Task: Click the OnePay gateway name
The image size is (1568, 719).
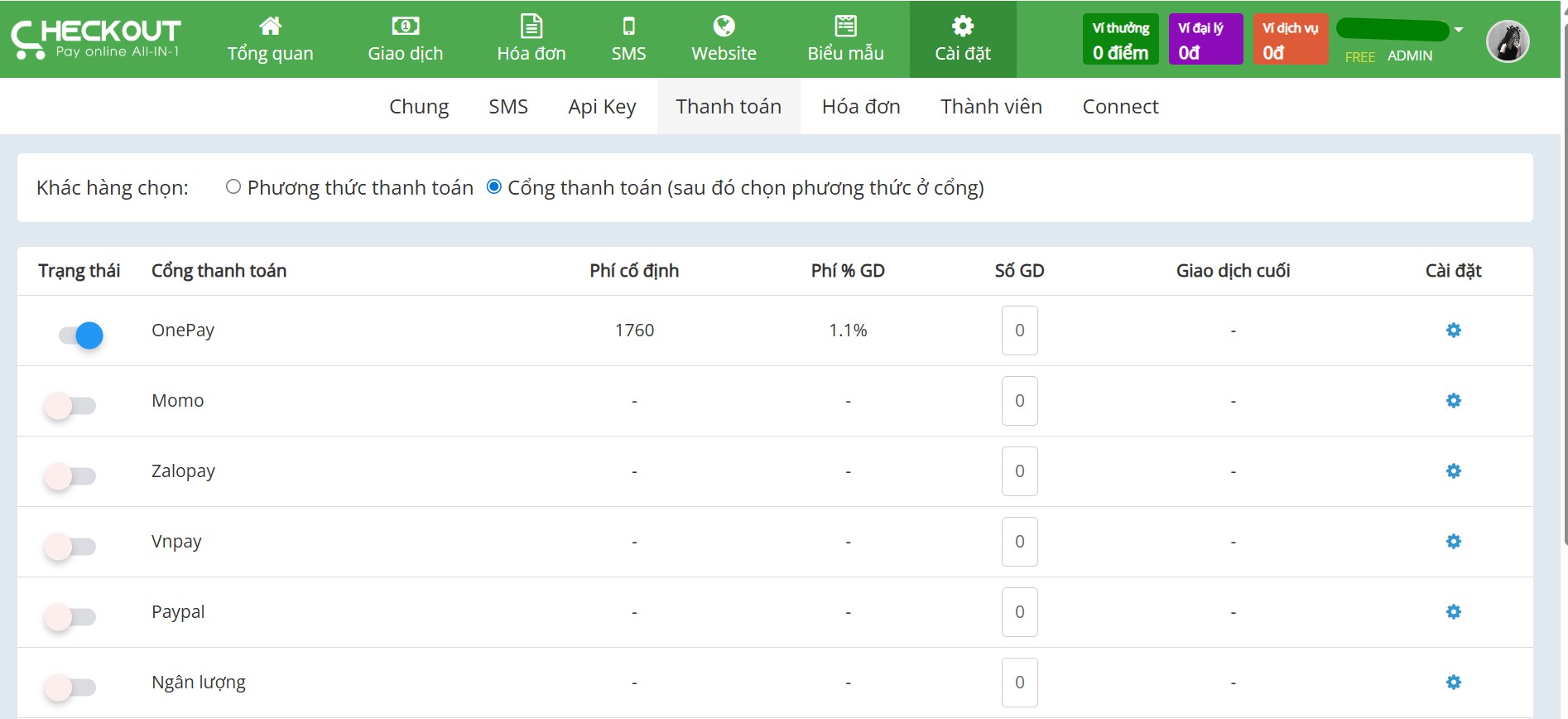Action: [x=183, y=331]
